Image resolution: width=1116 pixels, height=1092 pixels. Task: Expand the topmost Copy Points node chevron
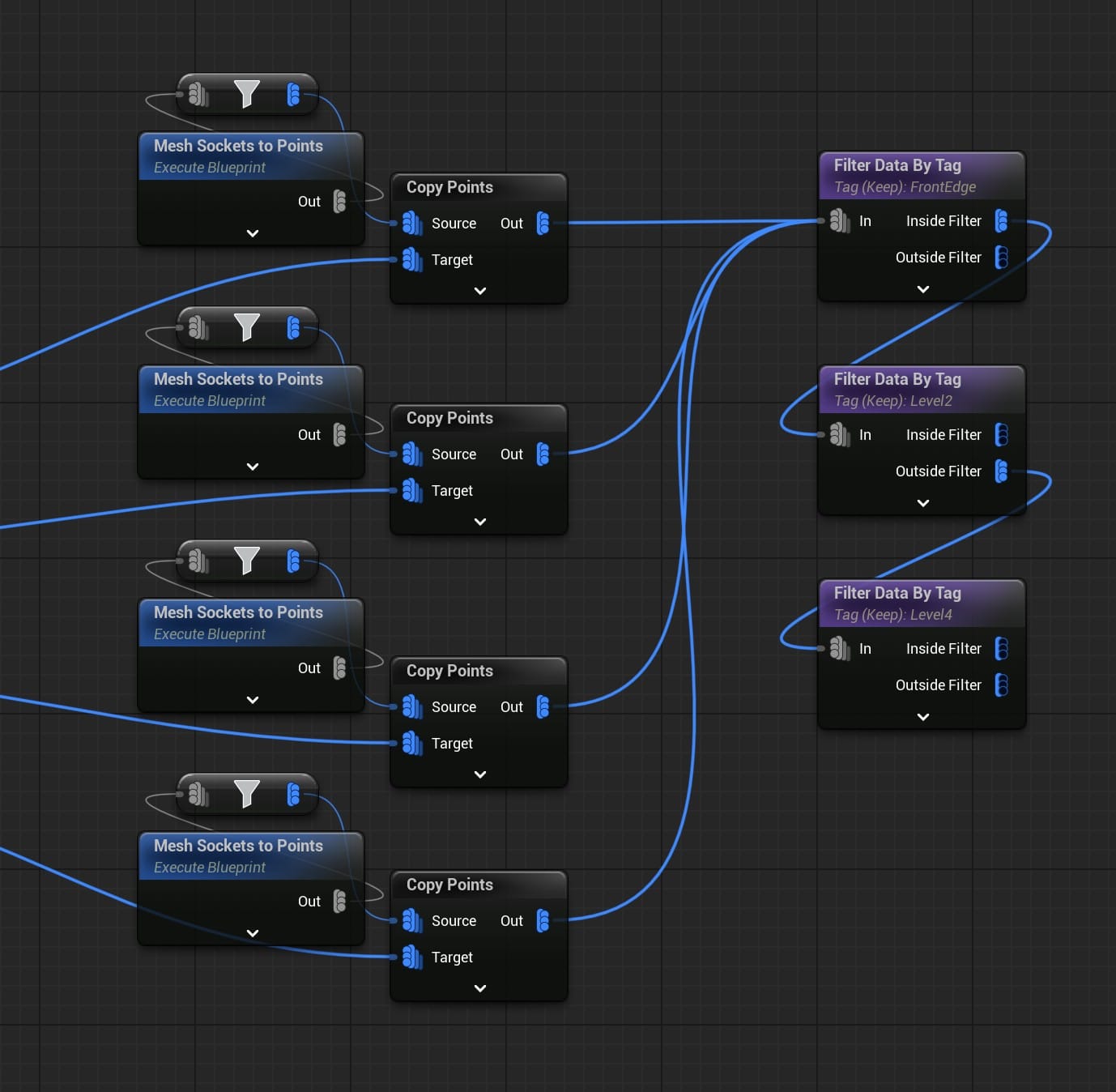(480, 291)
